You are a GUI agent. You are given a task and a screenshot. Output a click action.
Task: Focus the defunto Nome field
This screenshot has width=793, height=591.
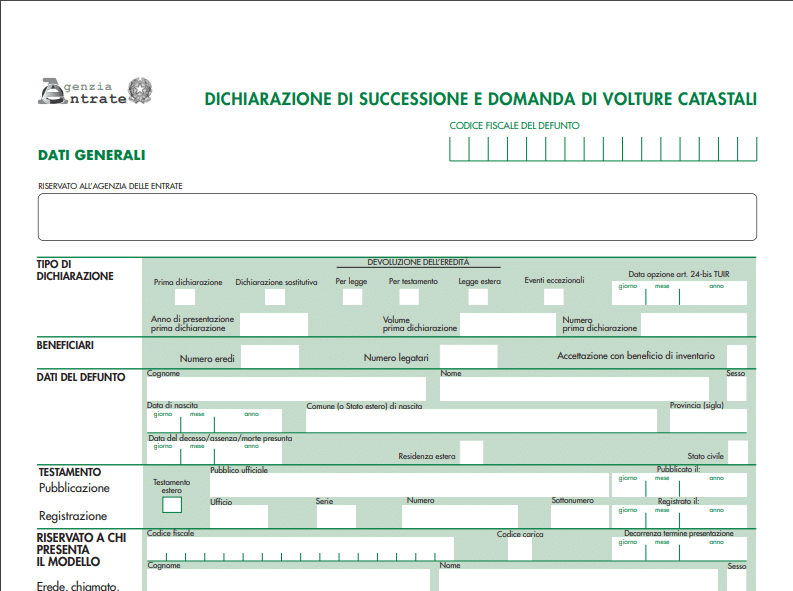(x=574, y=389)
